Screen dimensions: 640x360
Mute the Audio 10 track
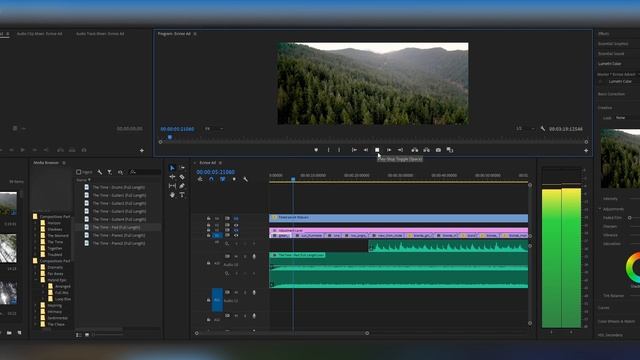click(236, 256)
